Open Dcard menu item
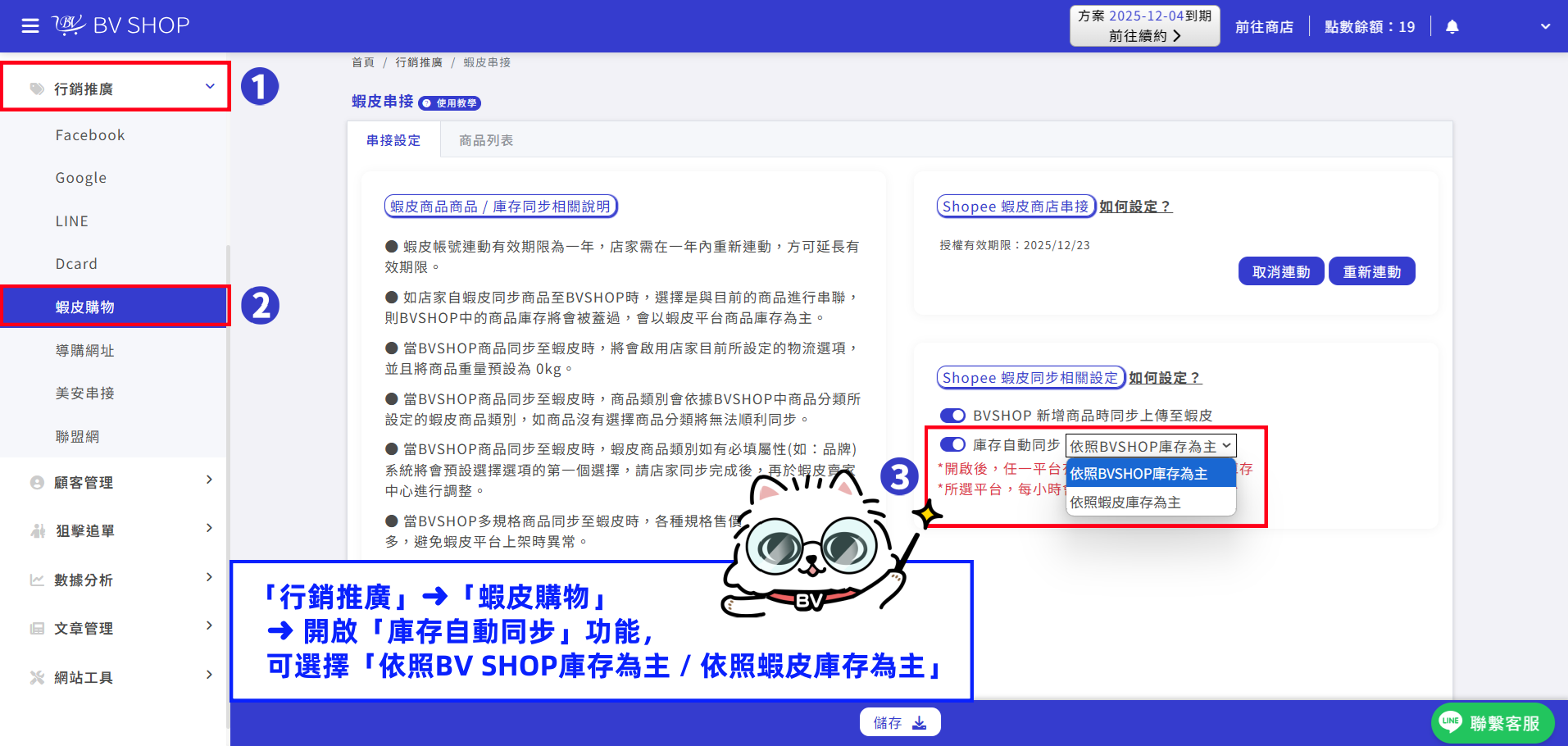Image resolution: width=1568 pixels, height=746 pixels. 76,264
